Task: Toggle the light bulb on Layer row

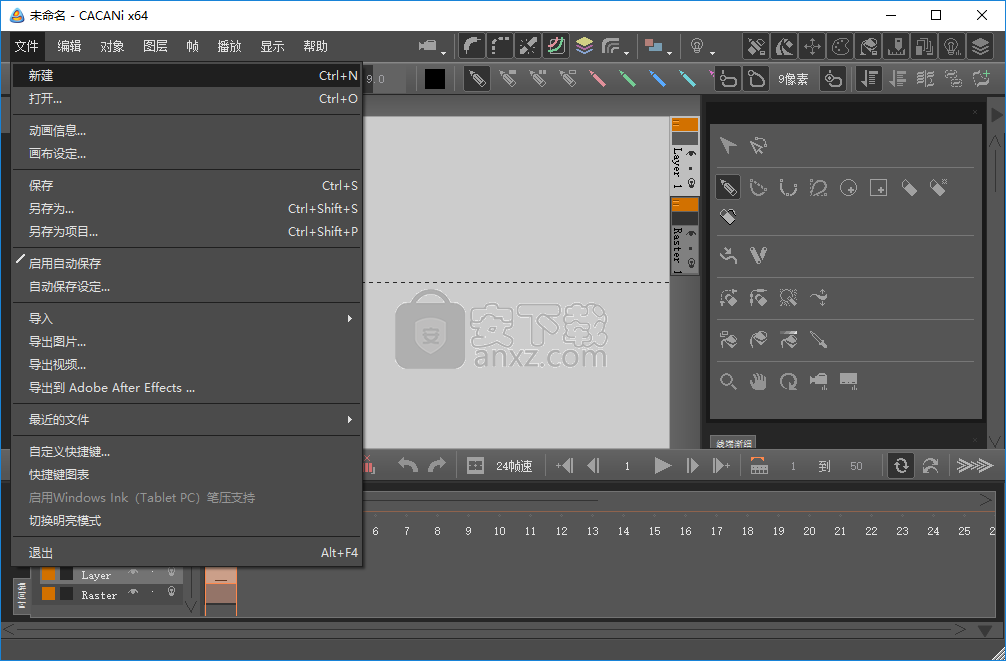Action: point(171,572)
